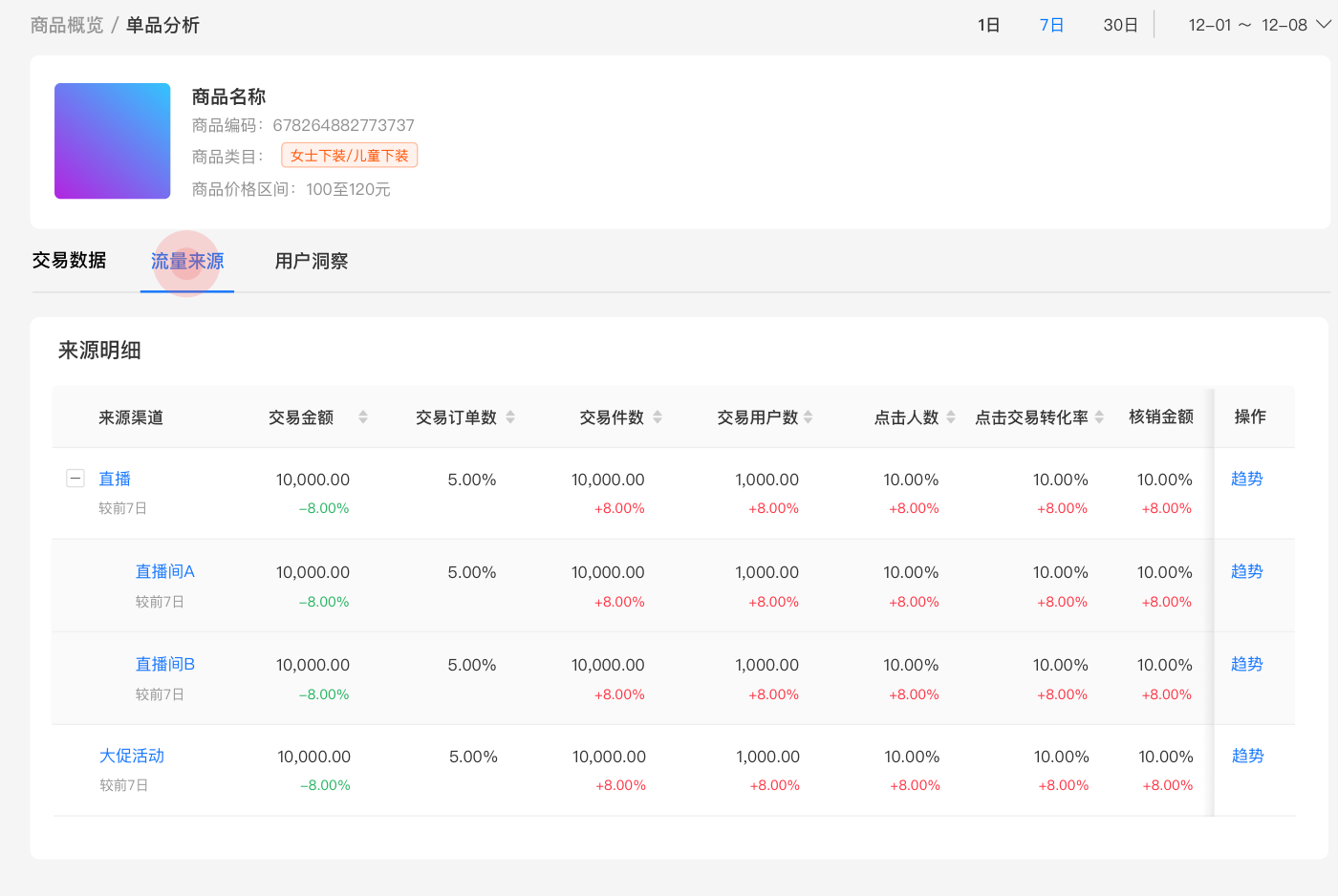Click 趋势 on the 大促活动 row
1338x896 pixels.
pyautogui.click(x=1246, y=755)
